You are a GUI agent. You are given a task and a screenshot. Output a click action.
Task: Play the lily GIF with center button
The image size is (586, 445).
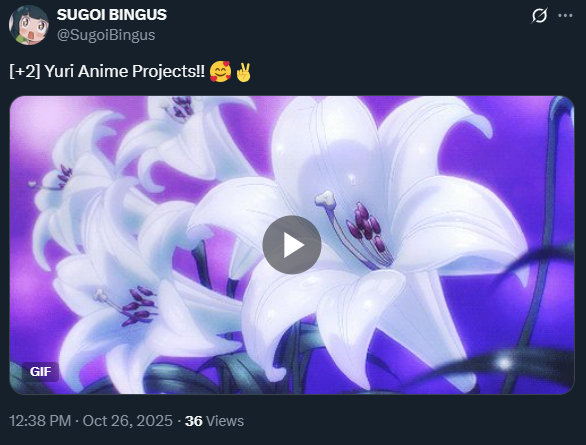point(292,245)
